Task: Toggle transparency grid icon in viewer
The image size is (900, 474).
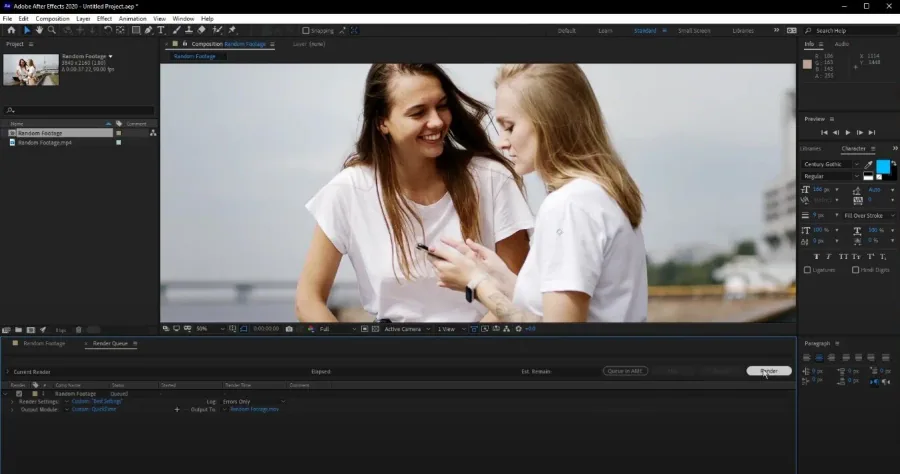Action: point(375,329)
